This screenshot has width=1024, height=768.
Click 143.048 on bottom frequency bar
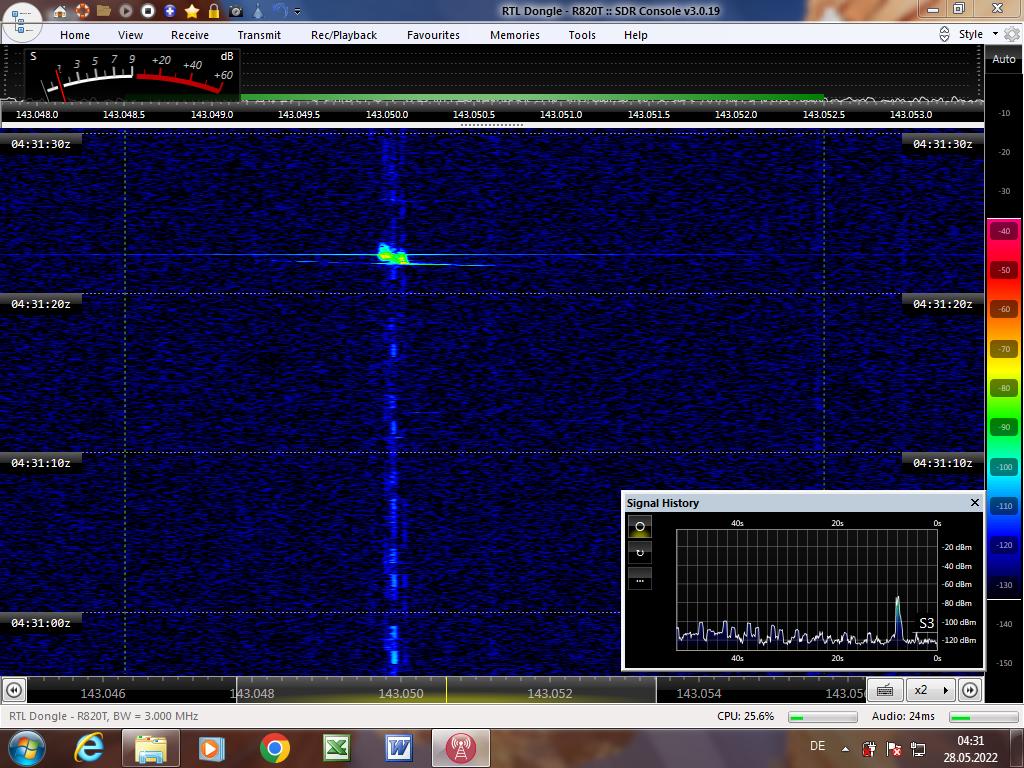click(252, 694)
